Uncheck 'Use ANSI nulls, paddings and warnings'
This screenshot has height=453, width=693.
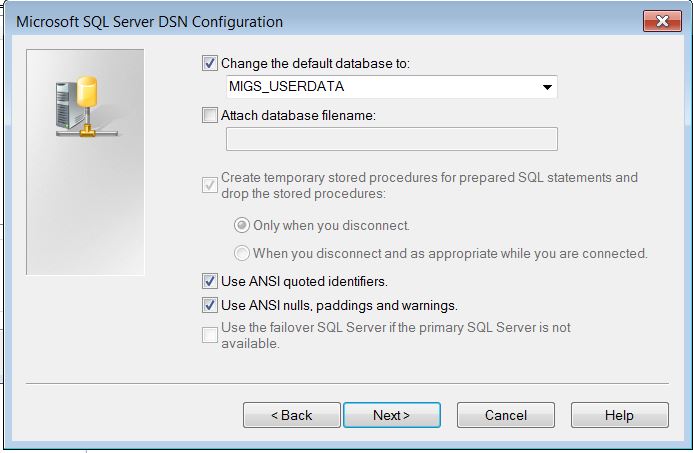[x=210, y=305]
